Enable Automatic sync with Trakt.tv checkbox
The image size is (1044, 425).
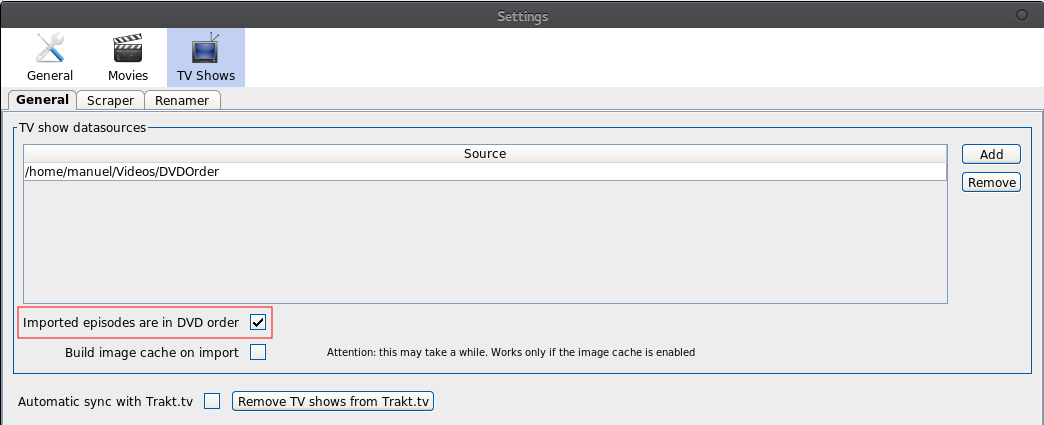pyautogui.click(x=212, y=401)
